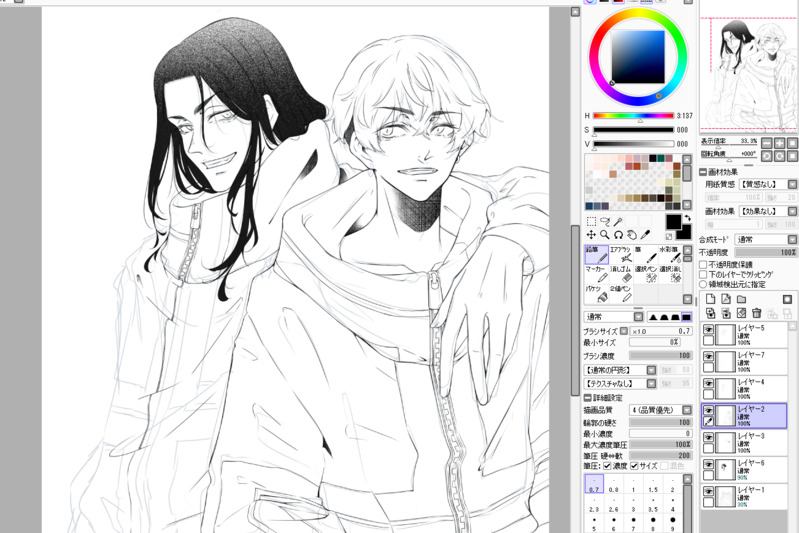Hide レイヤー3 with its eye icon
799x533 pixels.
click(708, 437)
